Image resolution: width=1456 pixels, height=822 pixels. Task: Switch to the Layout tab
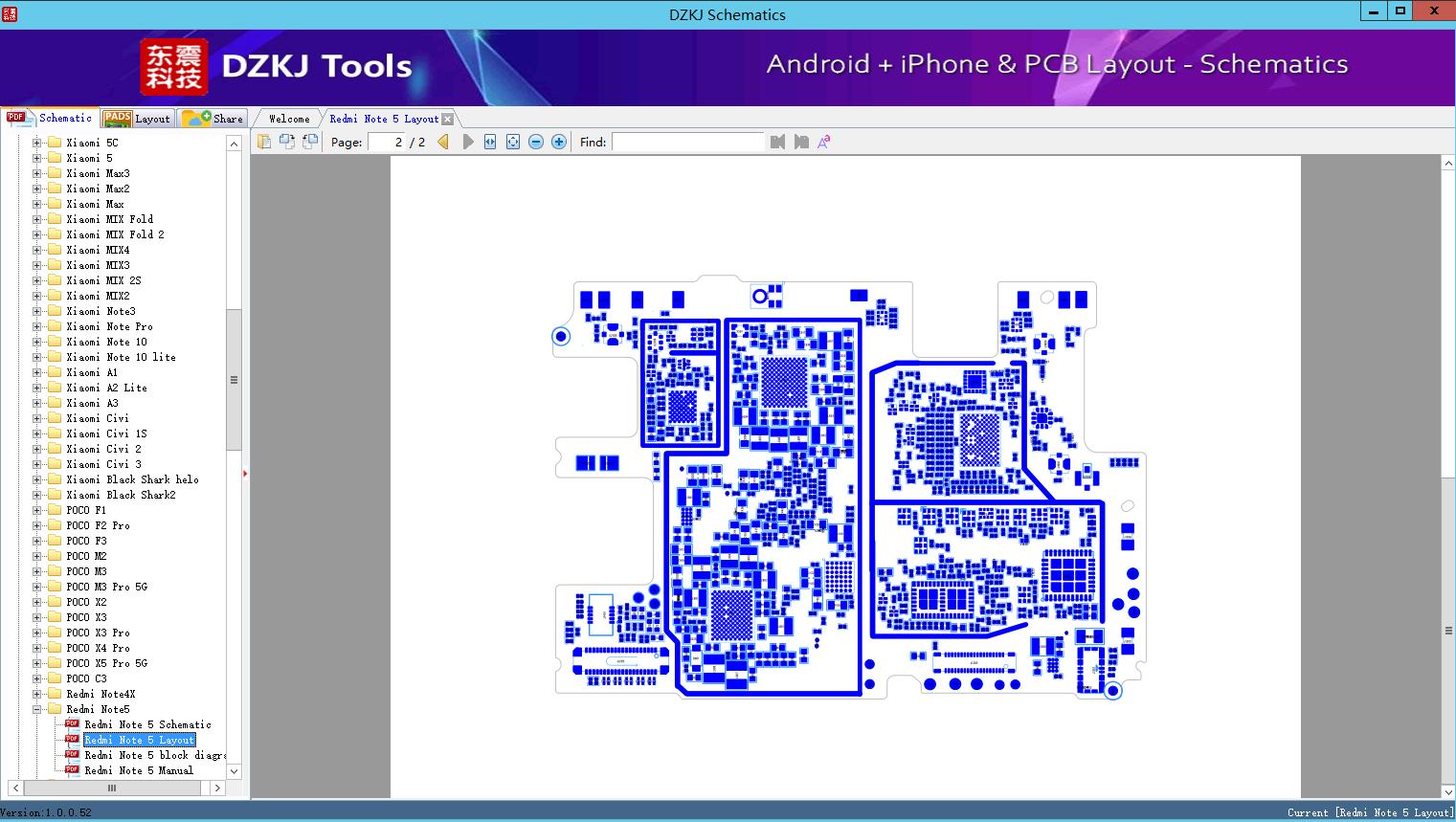coord(138,119)
